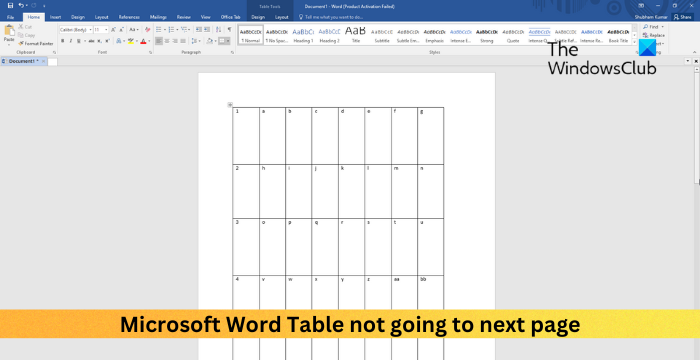700x360 pixels.
Task: Open the font size dropdown
Action: click(106, 29)
